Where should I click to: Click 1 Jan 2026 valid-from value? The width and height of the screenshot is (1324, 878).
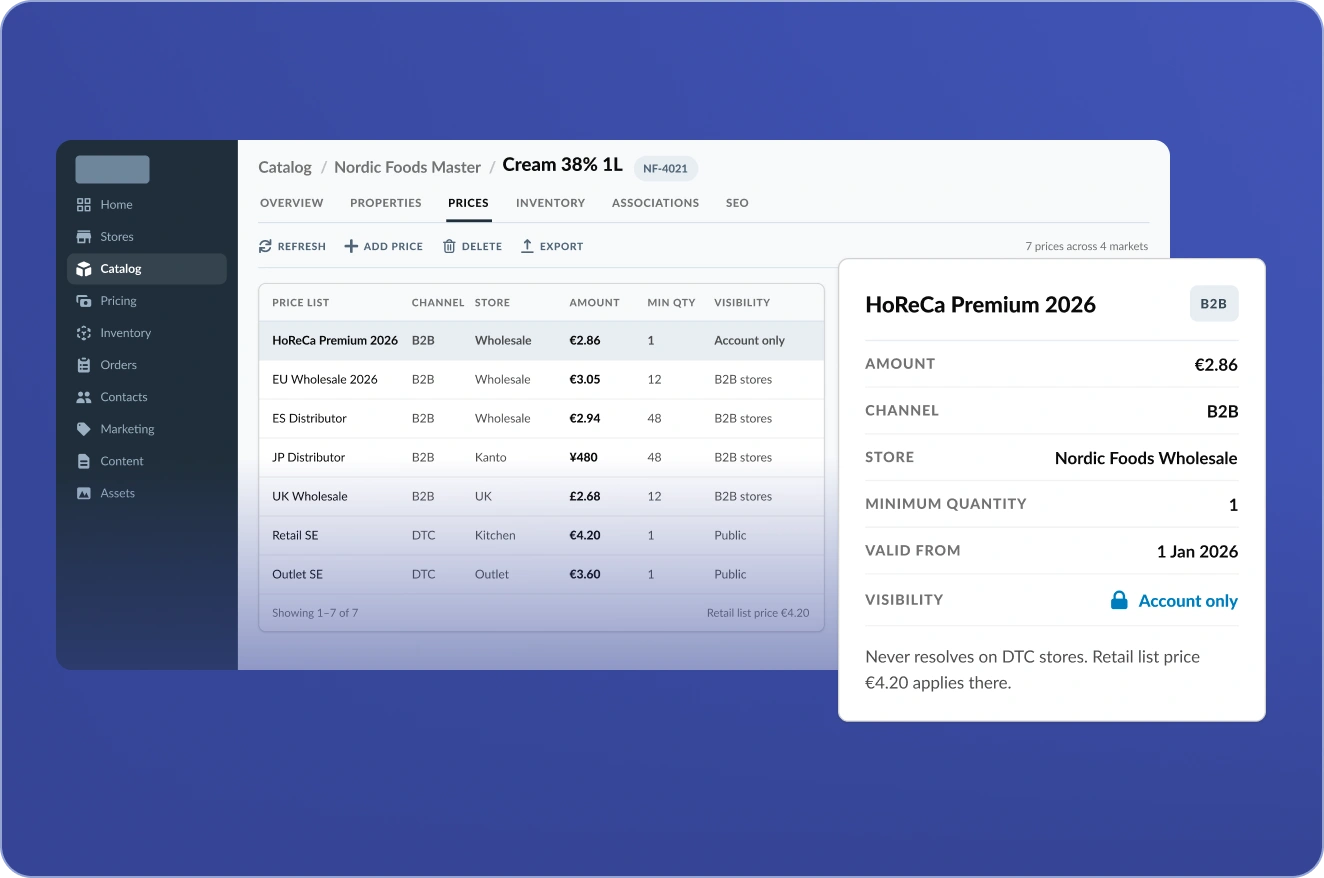(x=1197, y=551)
